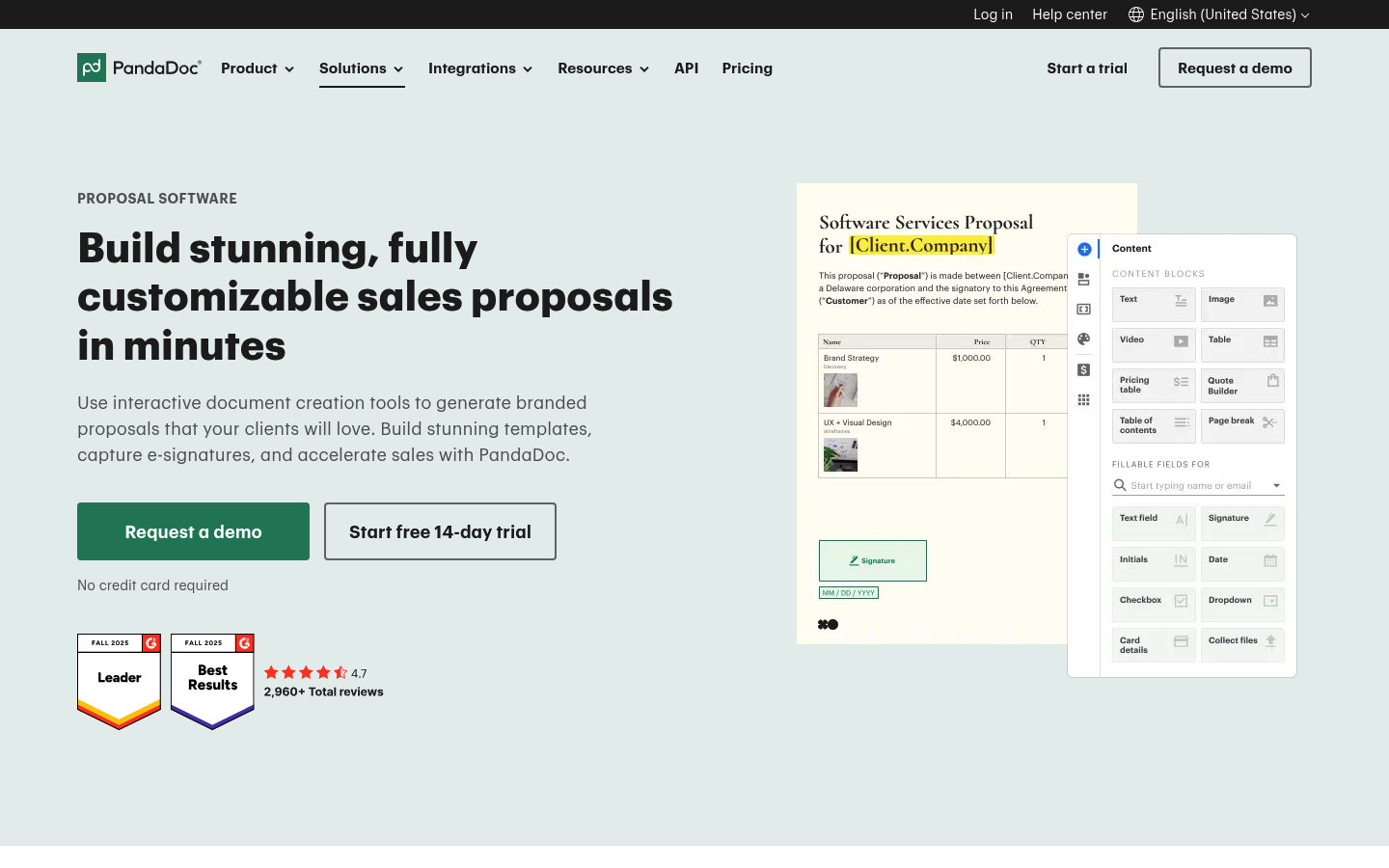Image resolution: width=1389 pixels, height=868 pixels.
Task: Click the Request a demo green button
Action: (x=193, y=531)
